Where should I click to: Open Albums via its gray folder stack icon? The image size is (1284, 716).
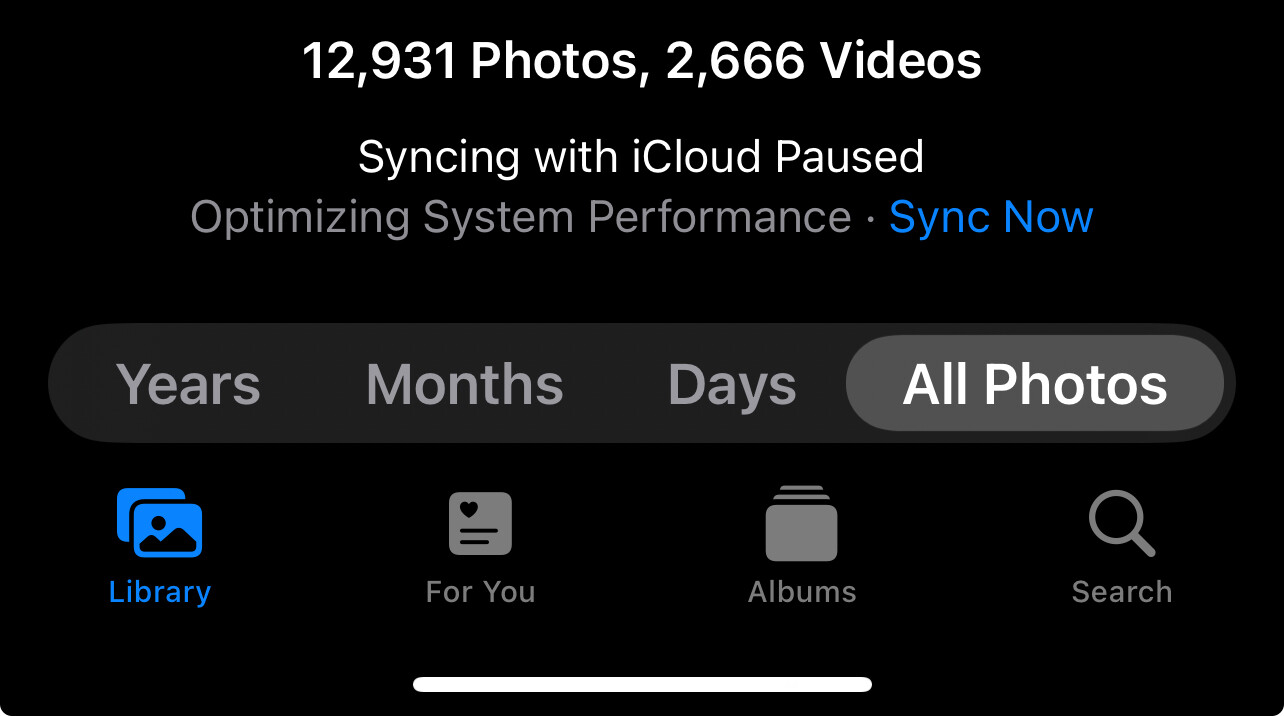[801, 521]
